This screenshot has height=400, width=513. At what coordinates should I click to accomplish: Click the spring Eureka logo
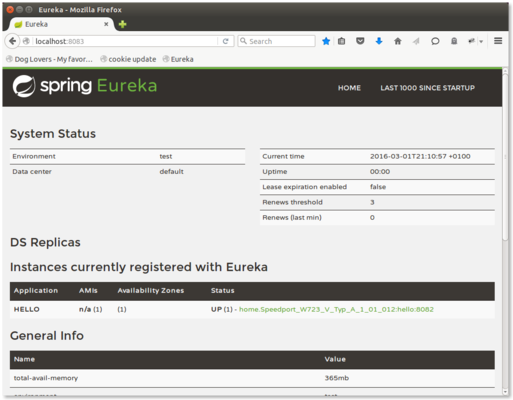85,86
